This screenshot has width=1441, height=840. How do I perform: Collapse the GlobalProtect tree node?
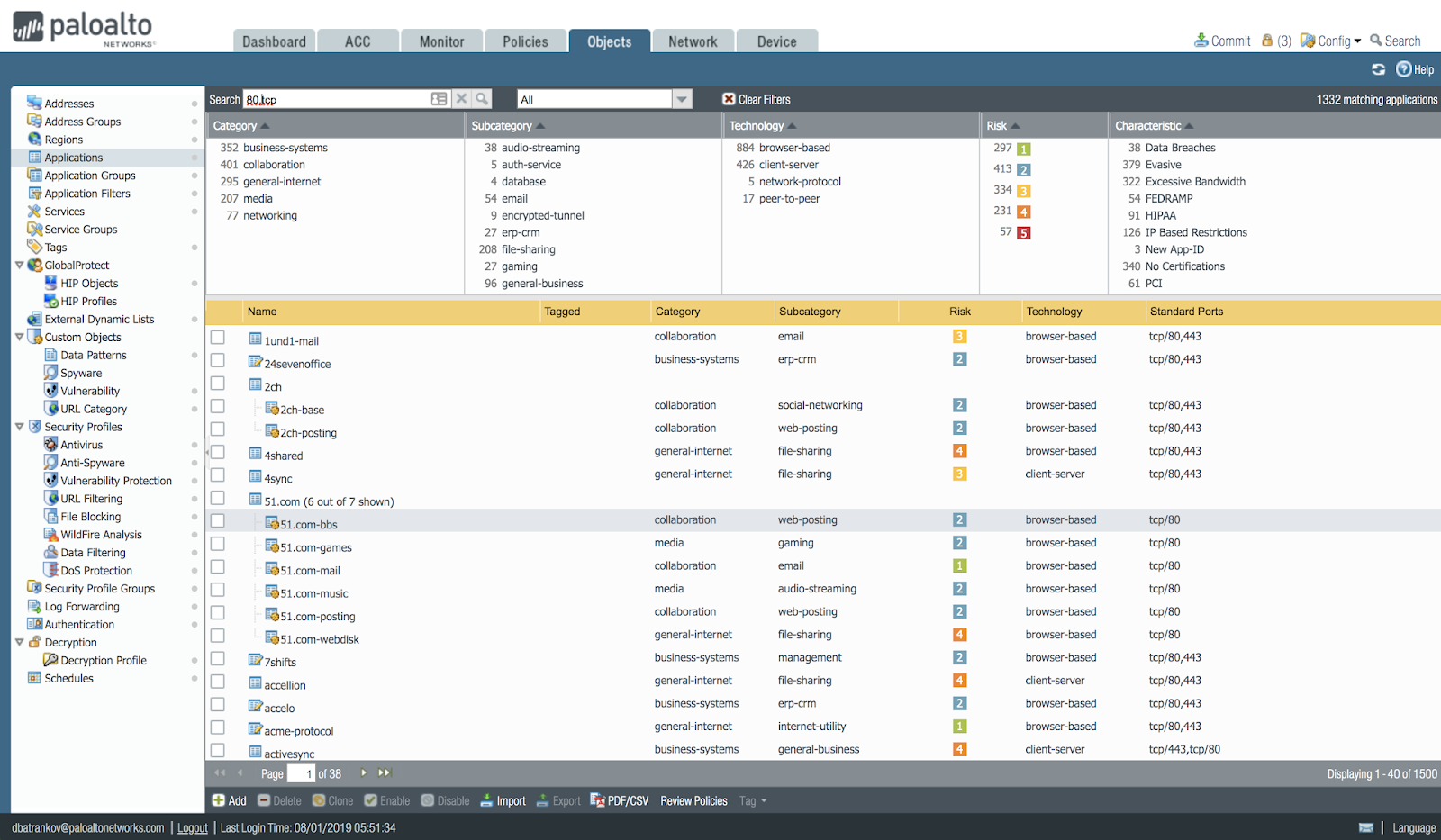tap(19, 265)
